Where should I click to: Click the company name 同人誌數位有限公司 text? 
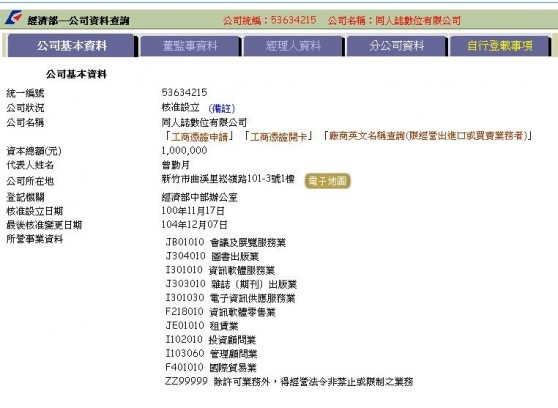204,122
